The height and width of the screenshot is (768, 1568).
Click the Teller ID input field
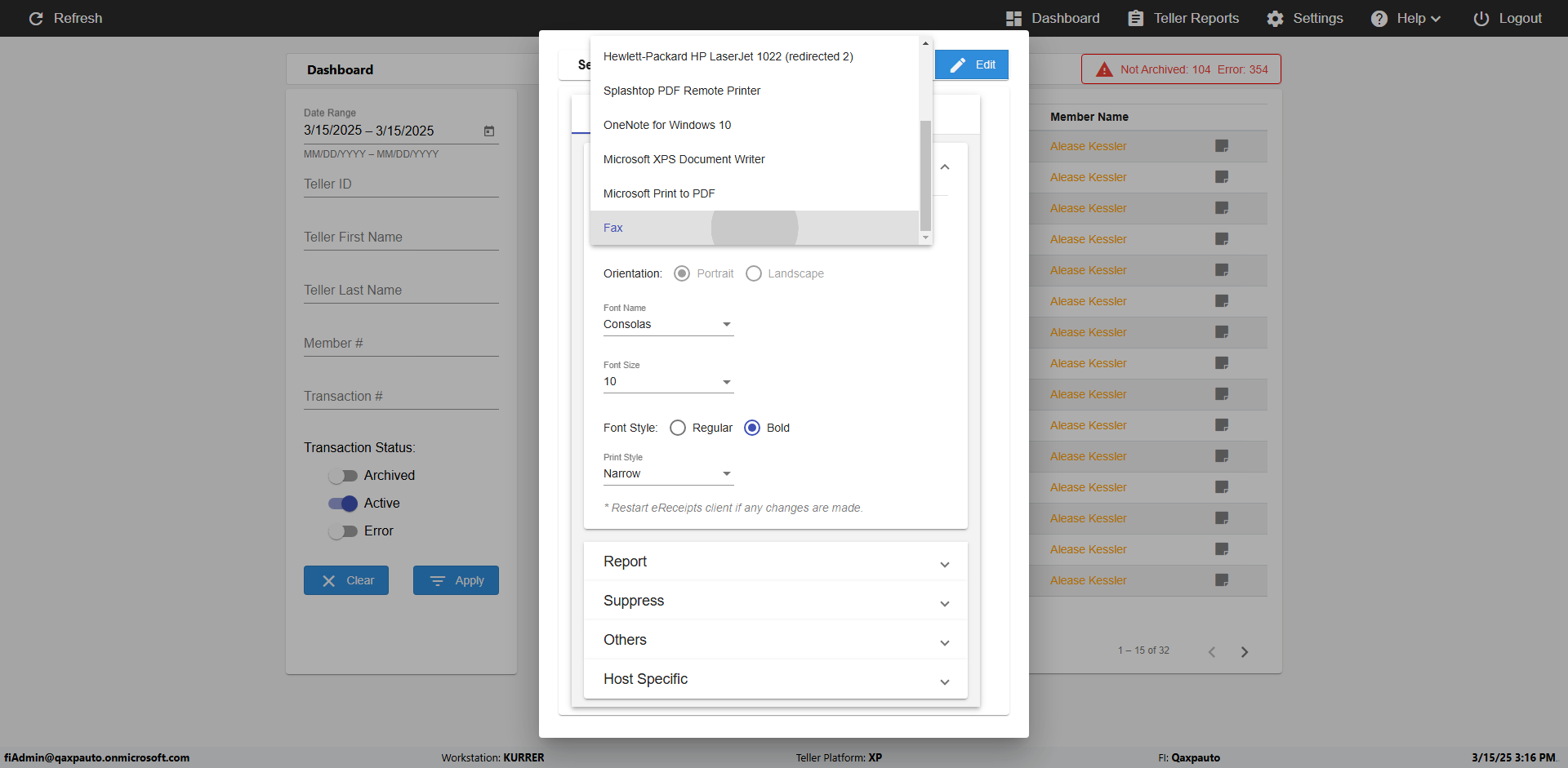[x=401, y=184]
